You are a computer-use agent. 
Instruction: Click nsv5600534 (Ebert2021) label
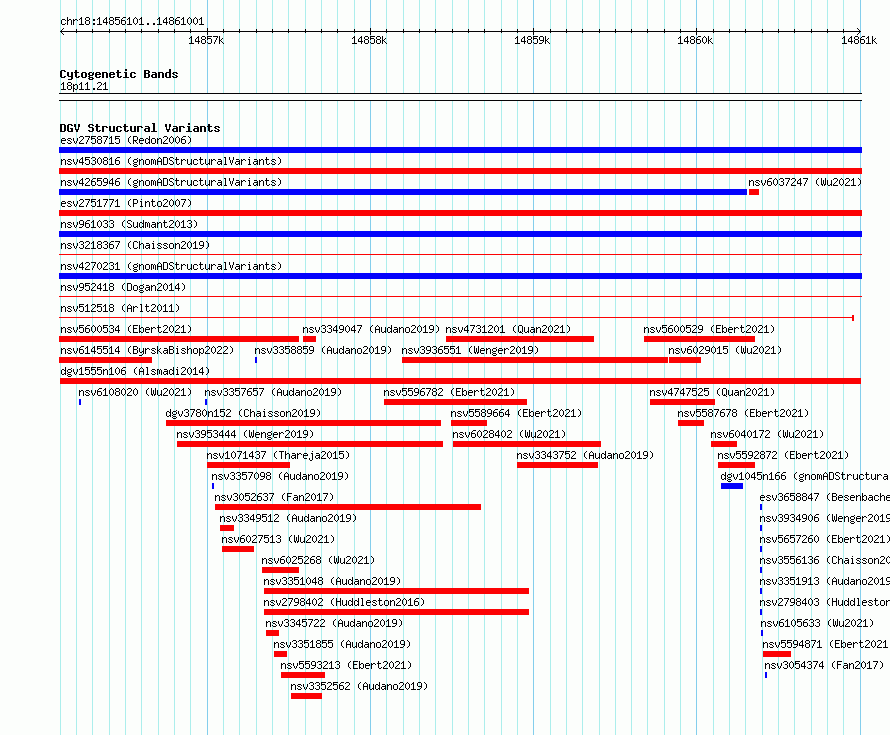pos(126,329)
